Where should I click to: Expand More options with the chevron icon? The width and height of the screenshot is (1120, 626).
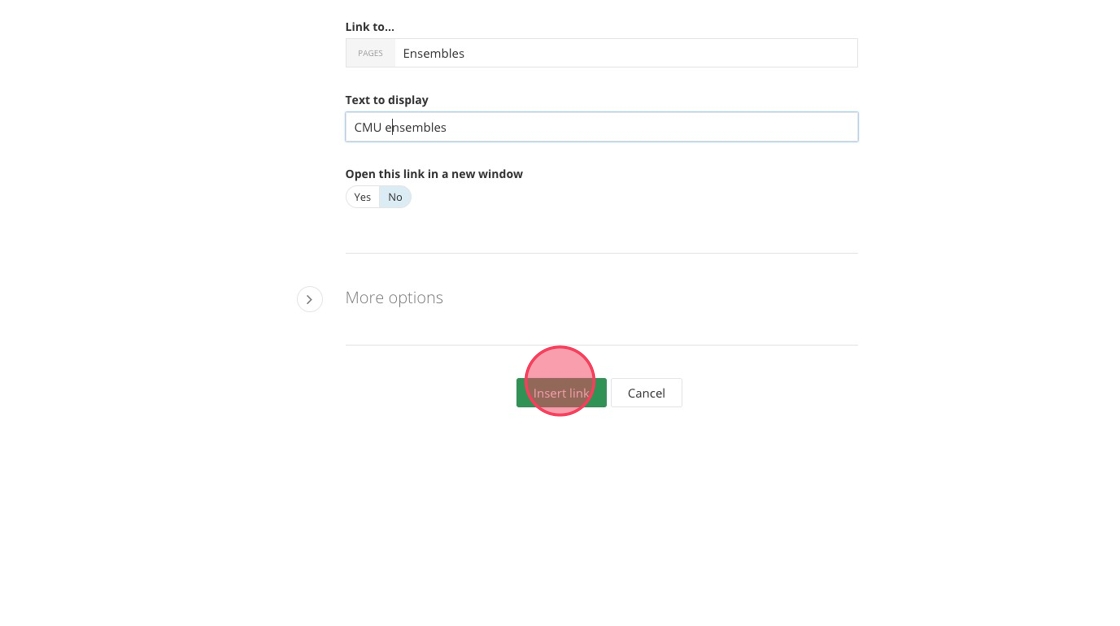coord(309,299)
